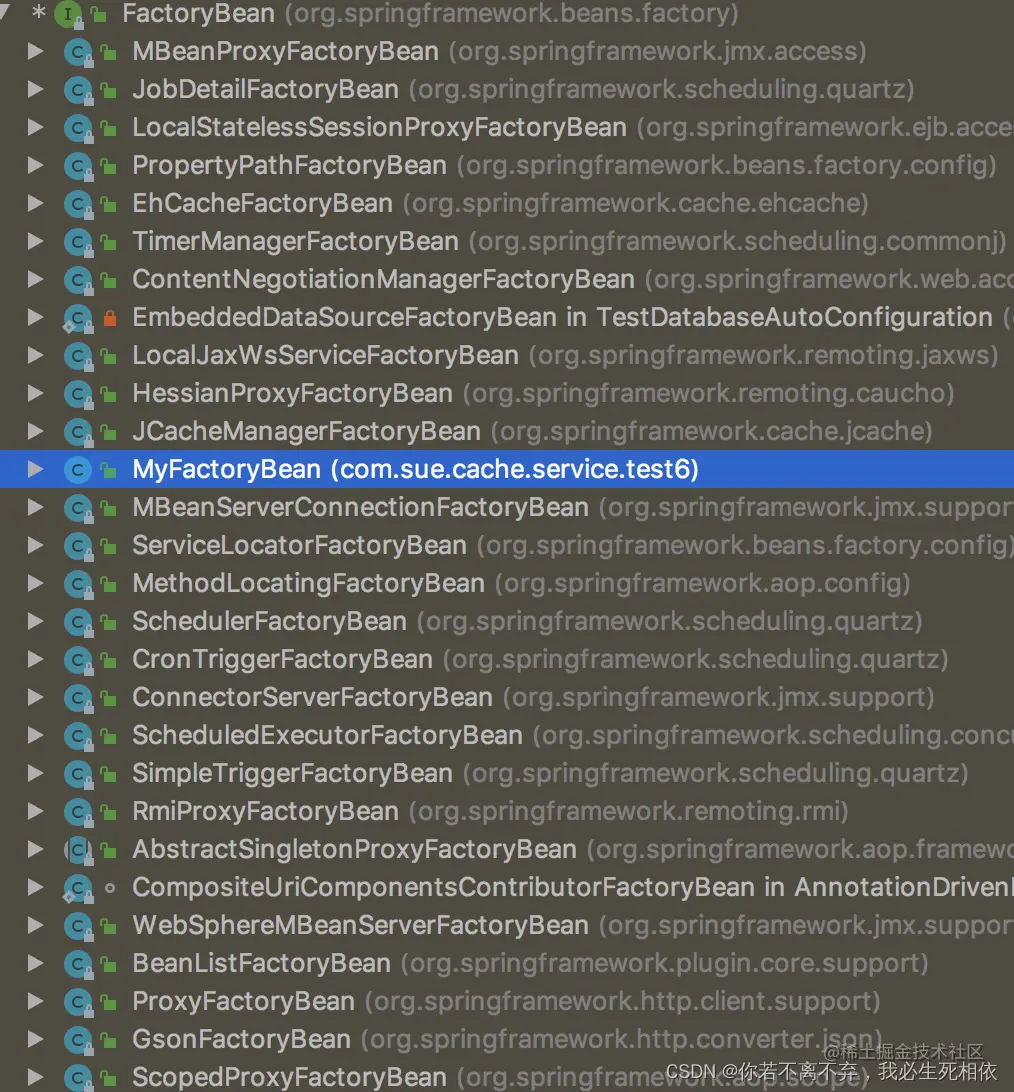Select EhCacheFactoryBean row
This screenshot has height=1092, width=1014.
[x=507, y=203]
